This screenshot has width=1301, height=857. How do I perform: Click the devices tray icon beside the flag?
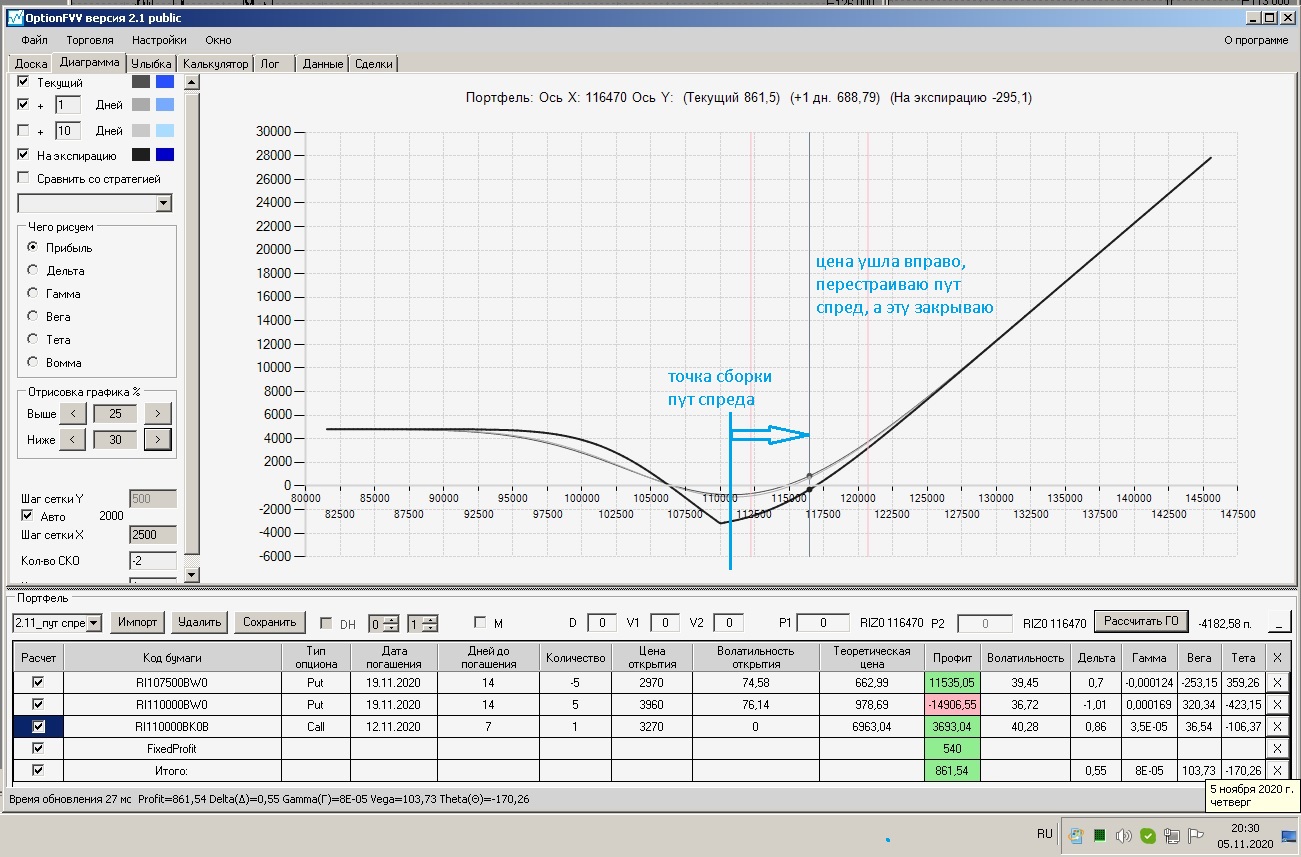(x=1173, y=835)
